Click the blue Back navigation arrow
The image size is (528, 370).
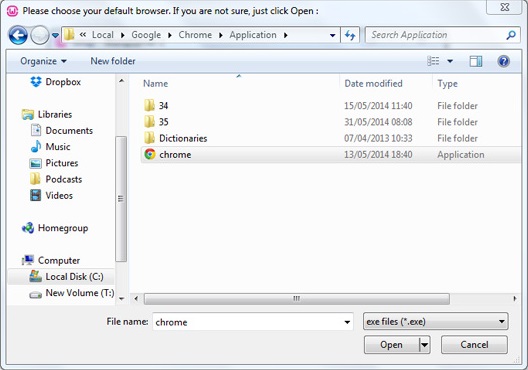tap(18, 35)
